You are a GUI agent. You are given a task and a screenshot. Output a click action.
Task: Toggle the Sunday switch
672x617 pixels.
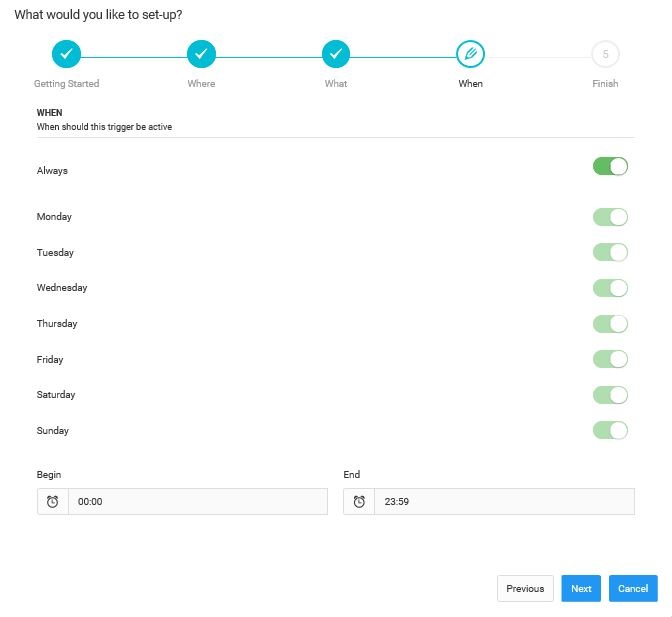pos(610,431)
